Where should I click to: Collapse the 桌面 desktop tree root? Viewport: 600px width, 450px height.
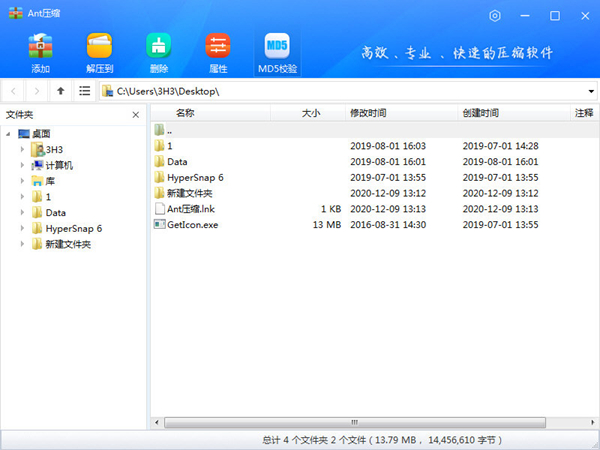(9, 133)
